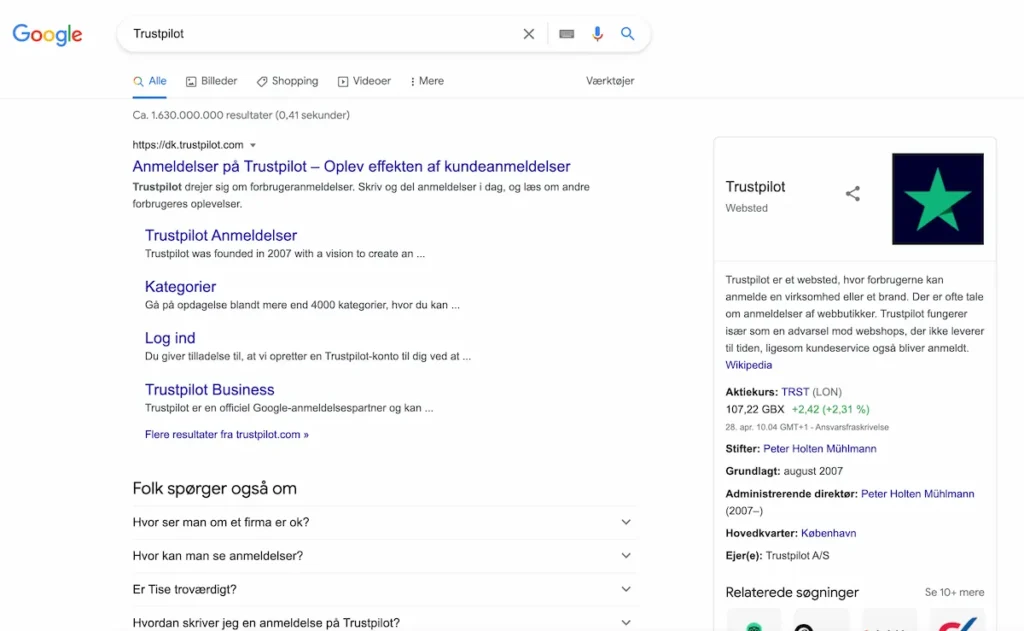Click the share icon in Trustpilot panel
Image resolution: width=1024 pixels, height=631 pixels.
pos(852,193)
